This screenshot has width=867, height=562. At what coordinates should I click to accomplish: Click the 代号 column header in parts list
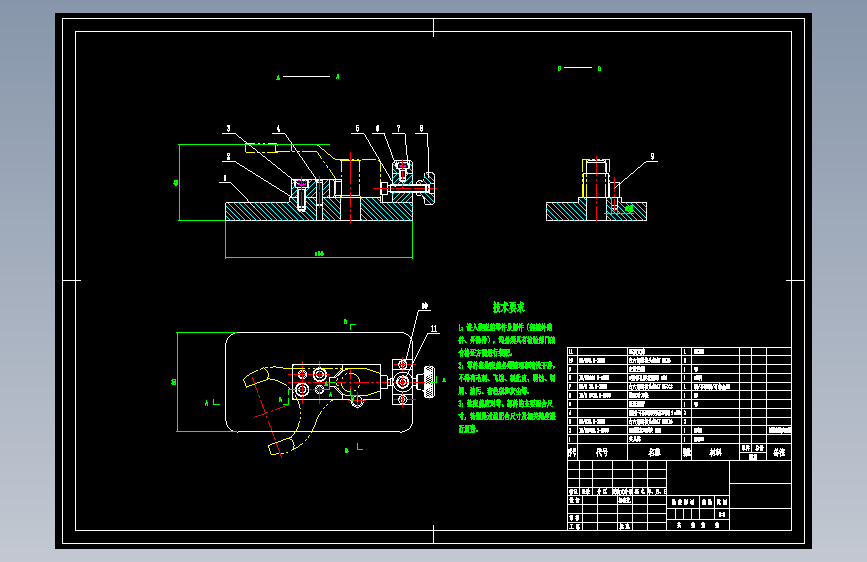coord(602,452)
